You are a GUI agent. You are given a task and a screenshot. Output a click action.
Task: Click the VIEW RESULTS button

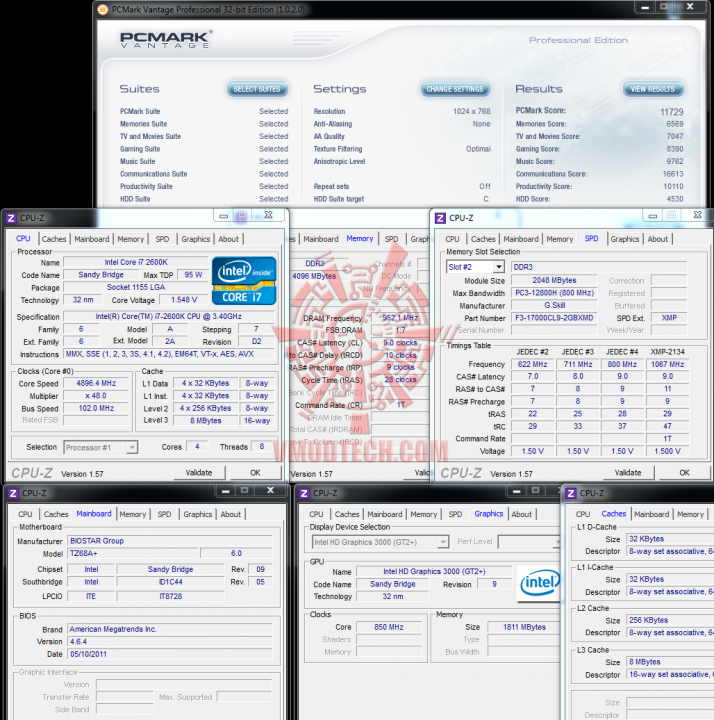pos(653,89)
